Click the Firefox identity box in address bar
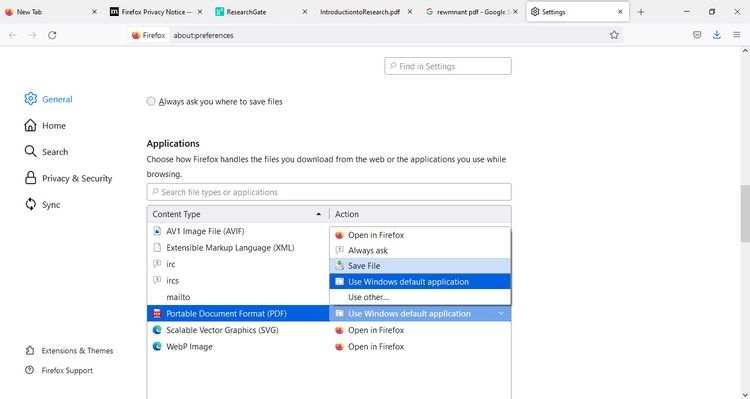 coord(149,35)
